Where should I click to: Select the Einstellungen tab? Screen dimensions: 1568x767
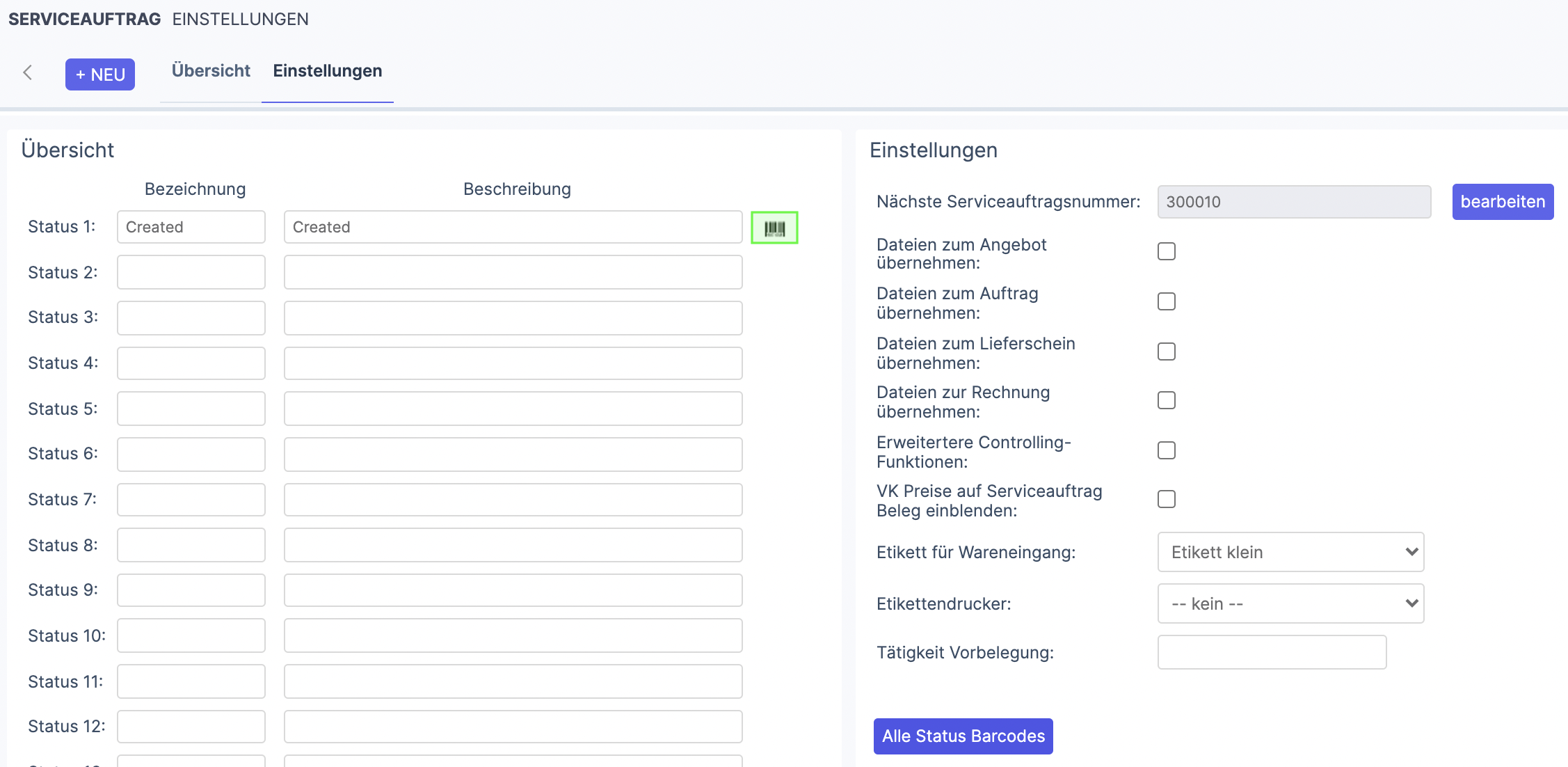[327, 71]
